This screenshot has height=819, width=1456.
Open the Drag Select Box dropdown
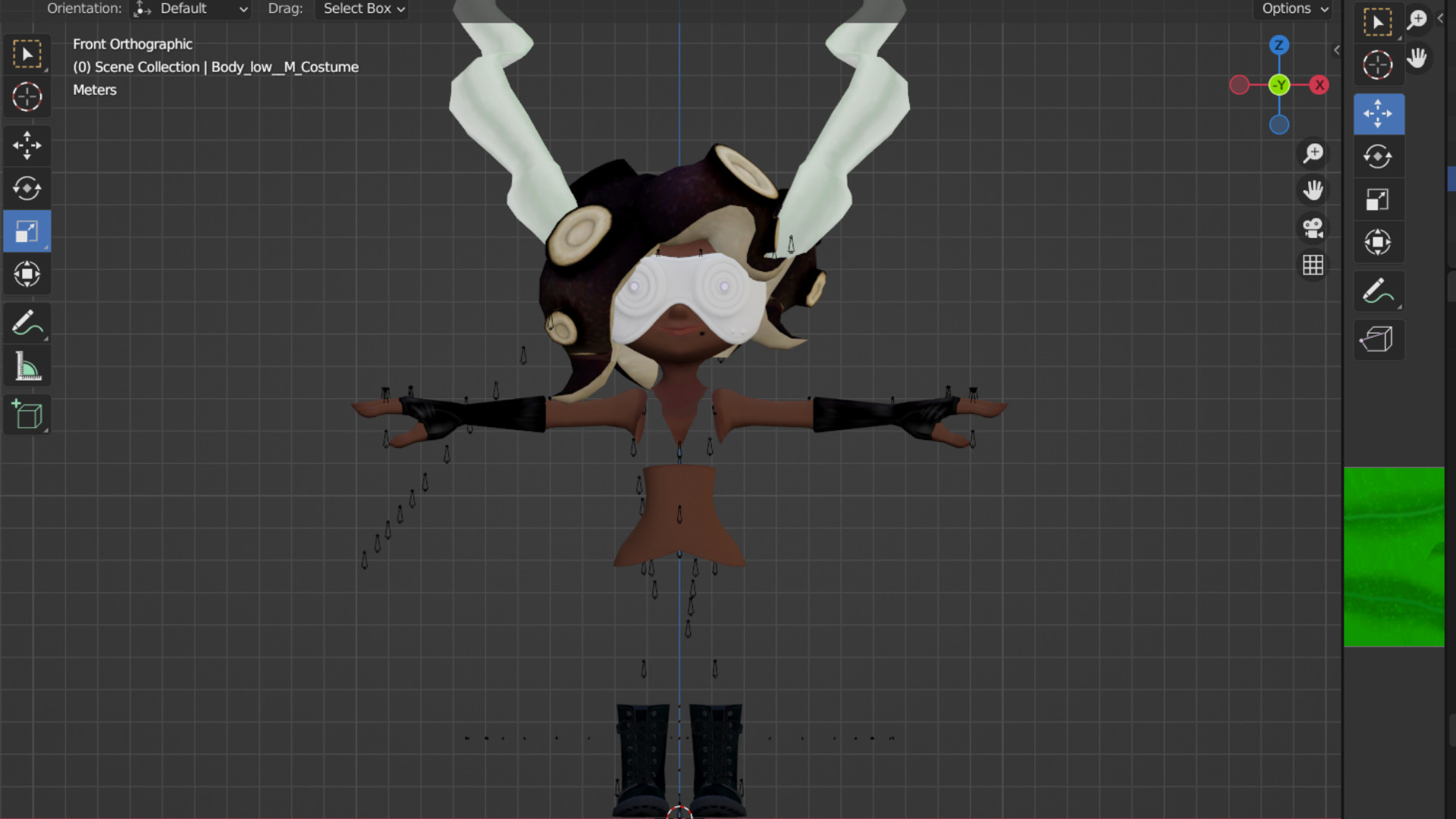(x=362, y=9)
